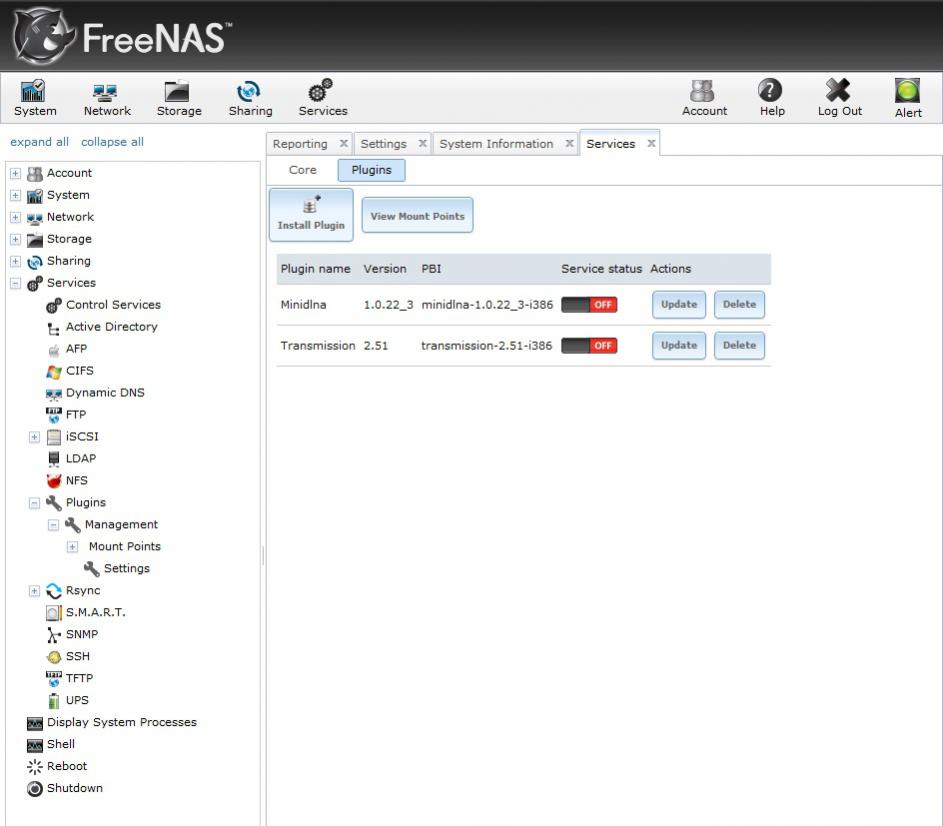Image resolution: width=943 pixels, height=826 pixels.
Task: Select Control Services in the tree
Action: click(103, 305)
